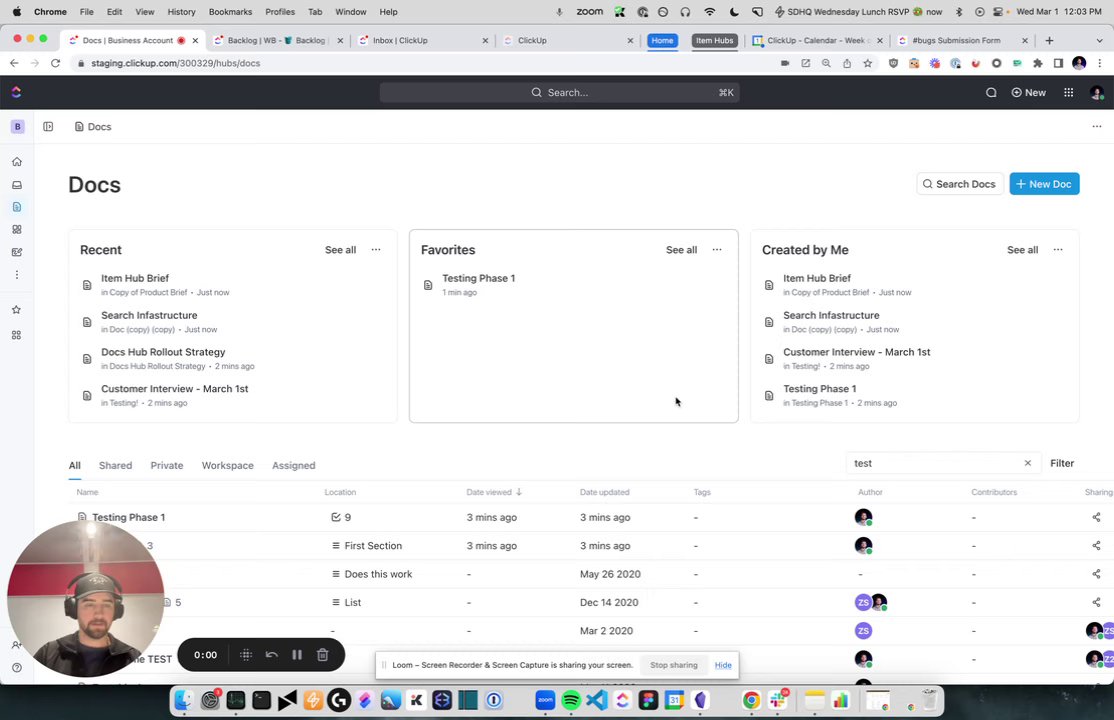Screen dimensions: 1114x720
Task: Open the Whiteboards icon in the sidebar
Action: point(17,252)
